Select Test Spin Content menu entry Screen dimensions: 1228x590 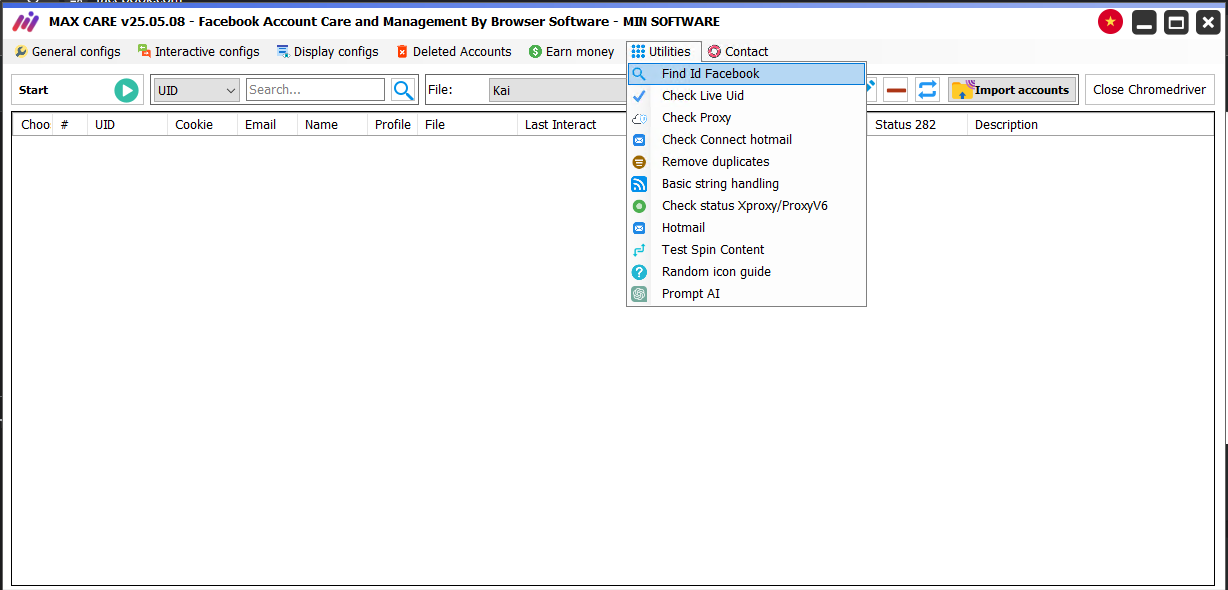pos(746,250)
